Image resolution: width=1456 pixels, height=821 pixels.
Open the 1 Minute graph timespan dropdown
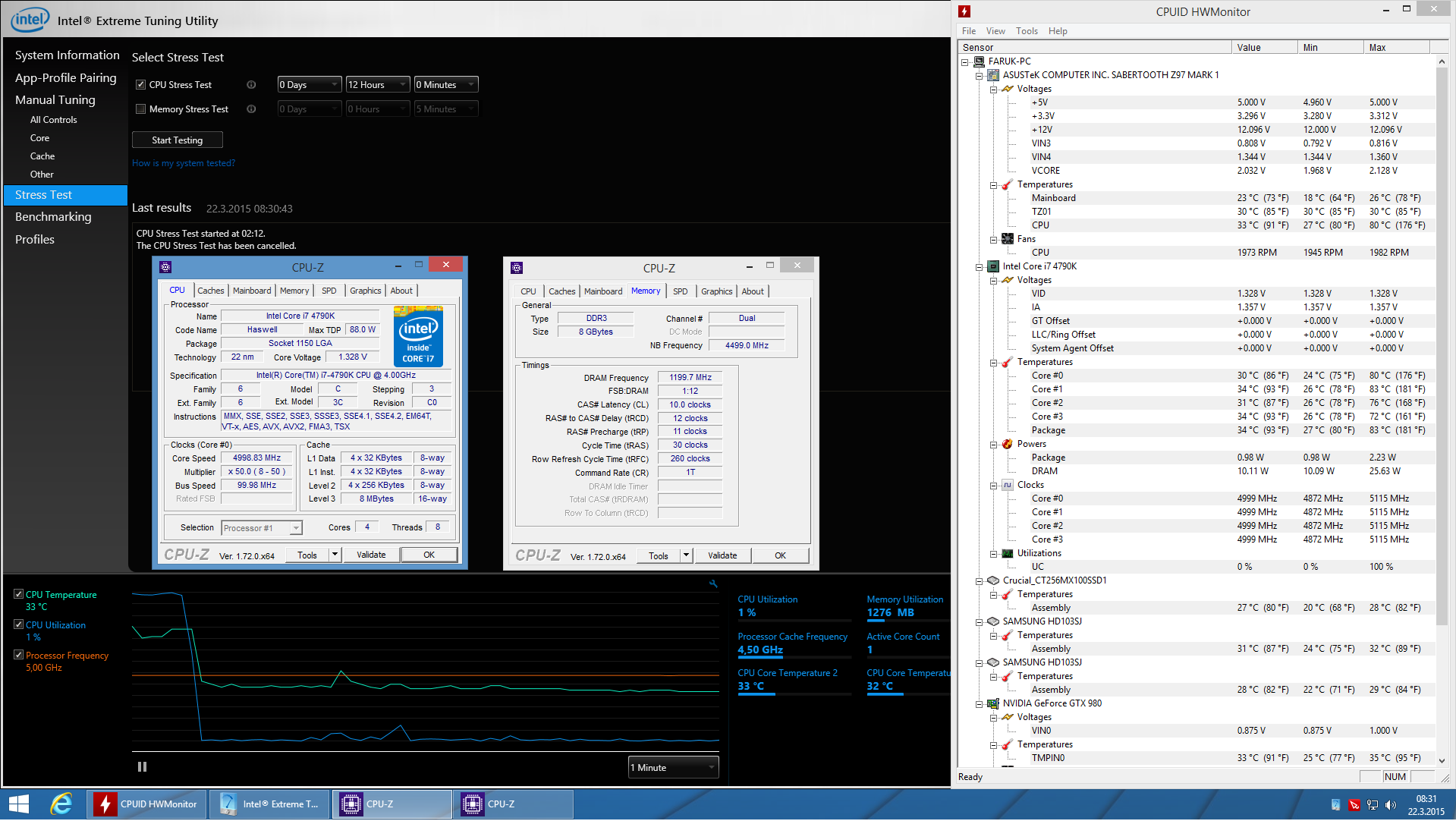click(x=673, y=767)
